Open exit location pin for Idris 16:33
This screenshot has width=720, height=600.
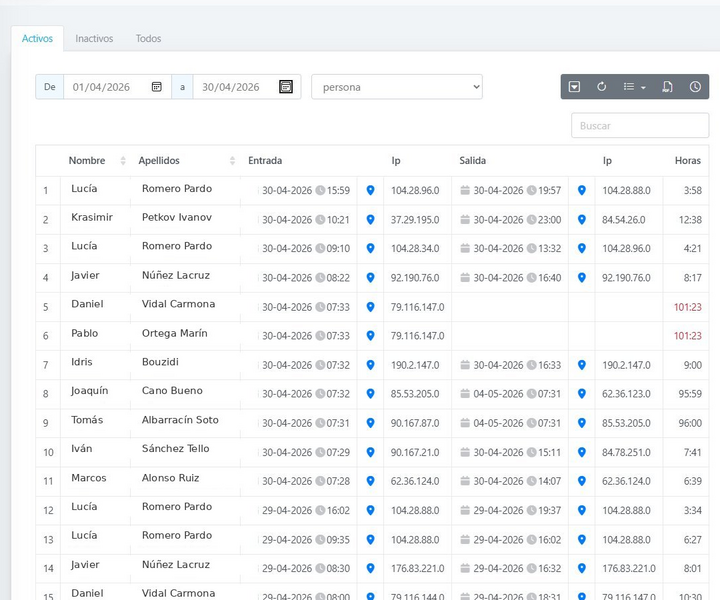[x=582, y=365]
